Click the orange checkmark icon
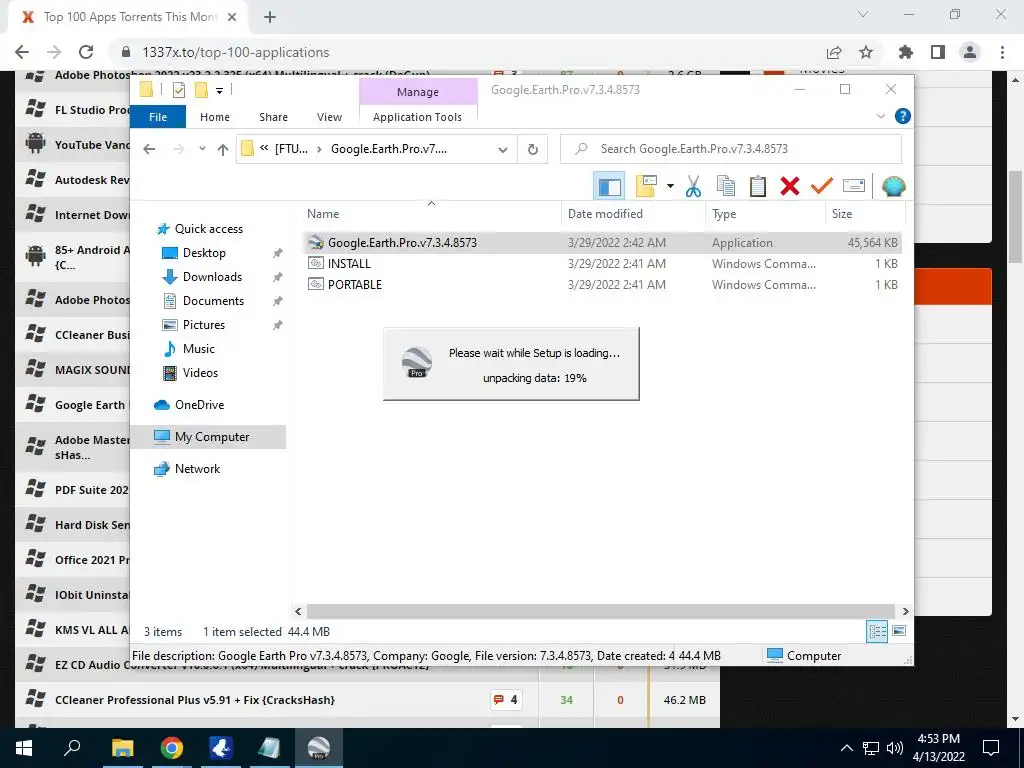Image resolution: width=1024 pixels, height=768 pixels. point(822,186)
